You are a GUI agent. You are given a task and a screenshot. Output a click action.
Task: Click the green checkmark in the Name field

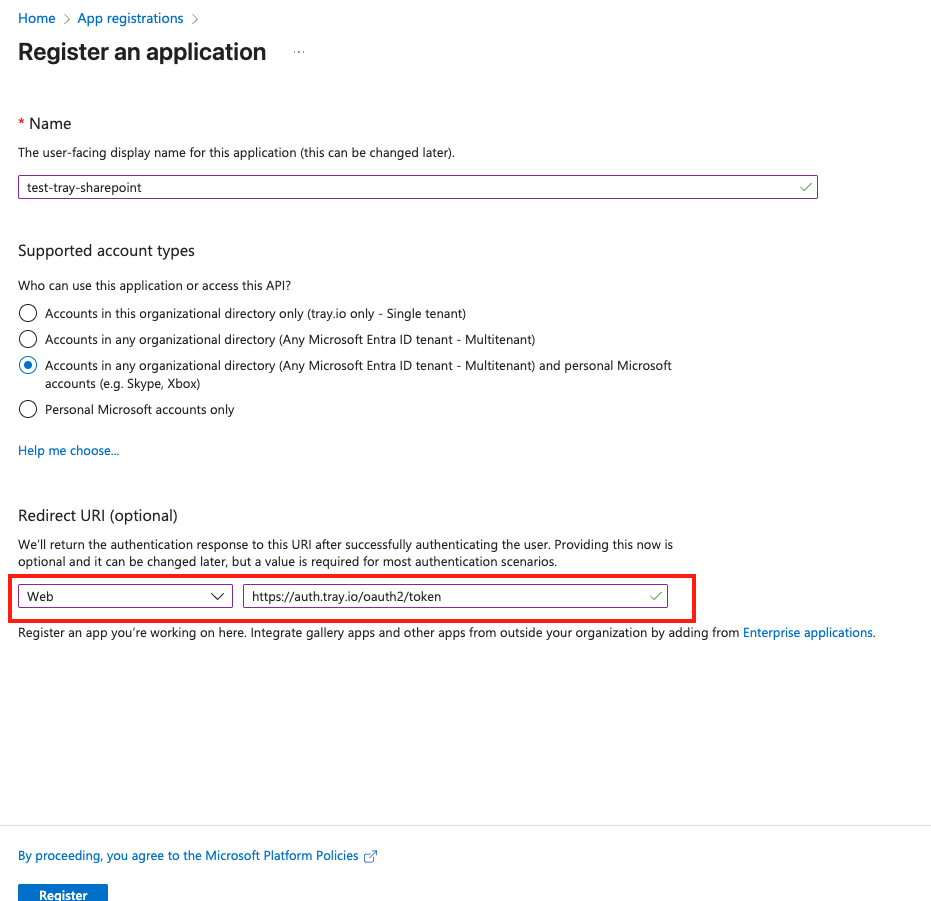click(805, 186)
